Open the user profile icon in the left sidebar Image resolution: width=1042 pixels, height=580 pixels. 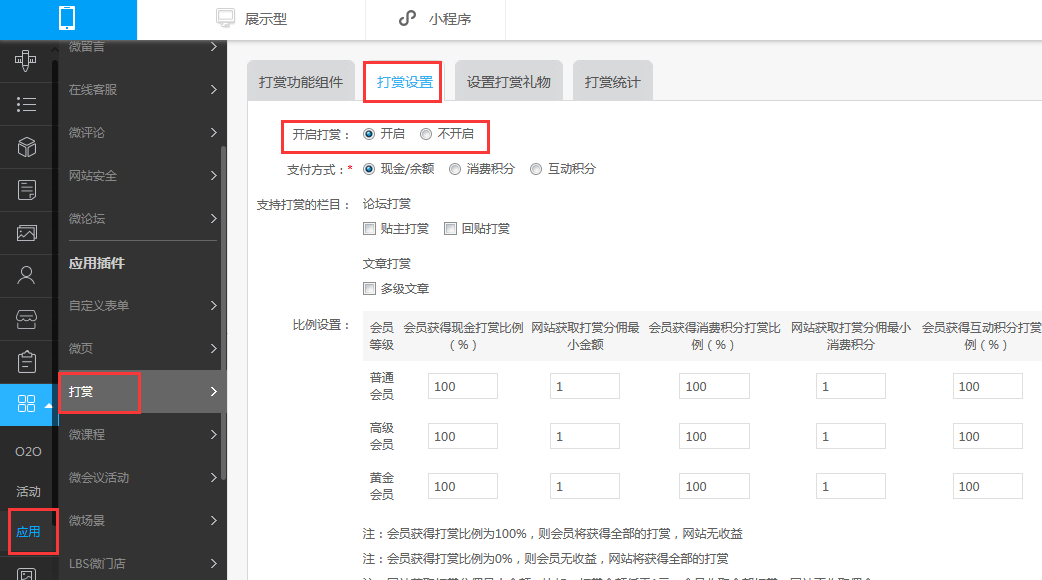(x=27, y=275)
